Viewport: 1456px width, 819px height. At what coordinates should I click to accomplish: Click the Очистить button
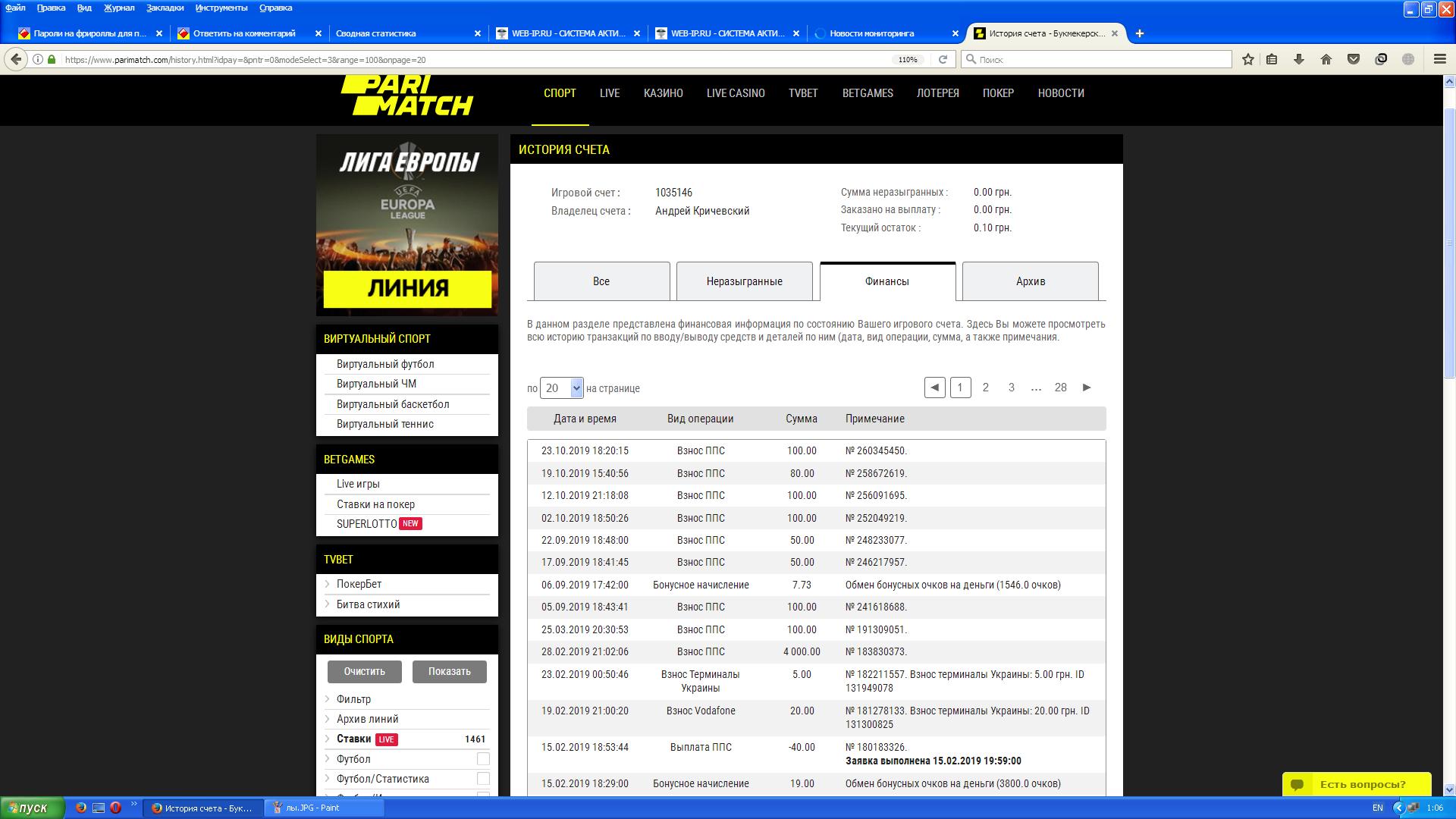click(365, 671)
